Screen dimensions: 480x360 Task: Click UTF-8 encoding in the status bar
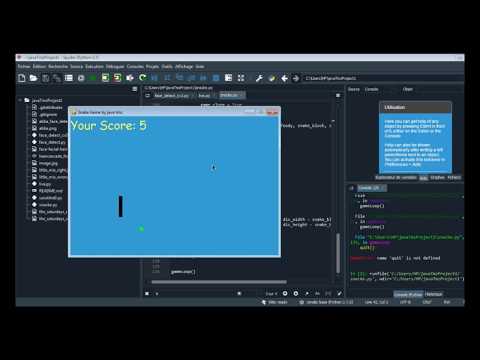405,302
